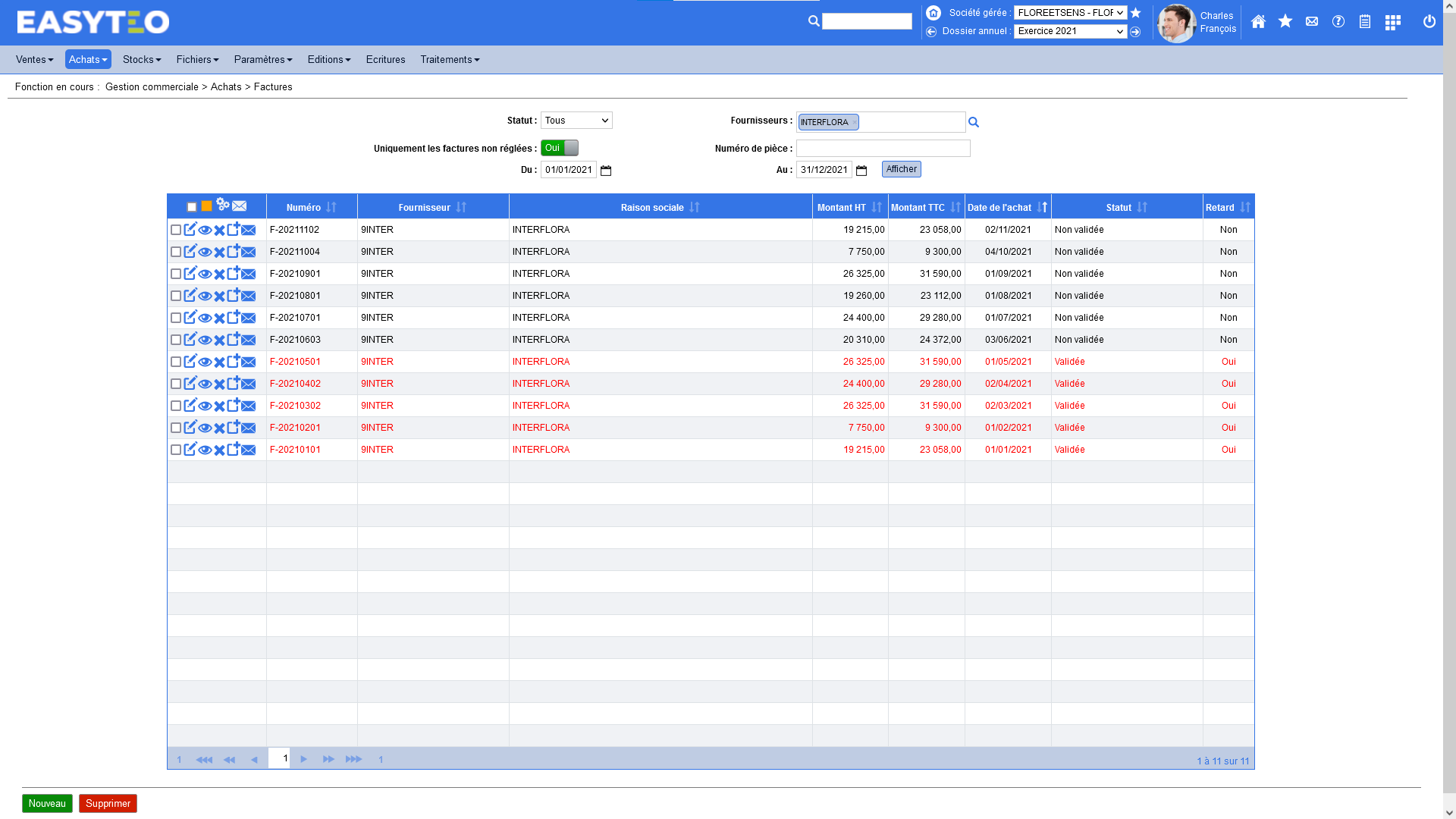This screenshot has height=819, width=1456.
Task: Open the Statut dropdown
Action: 576,121
